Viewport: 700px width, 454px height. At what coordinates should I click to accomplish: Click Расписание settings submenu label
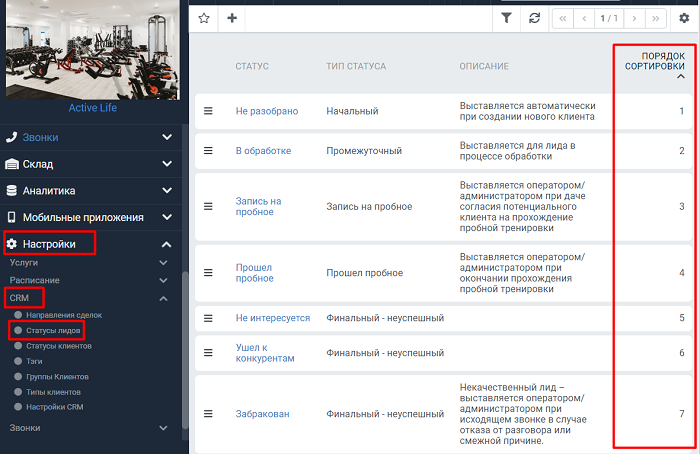point(34,280)
